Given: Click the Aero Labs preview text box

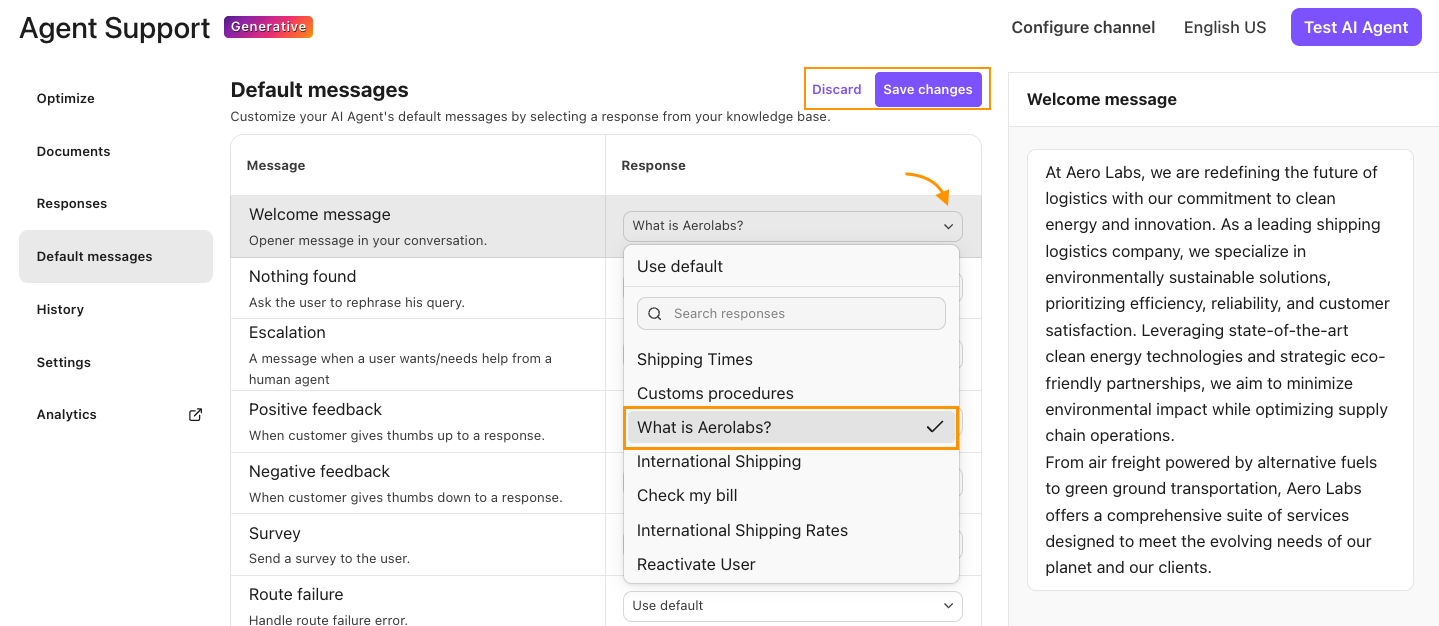Looking at the screenshot, I should 1220,369.
